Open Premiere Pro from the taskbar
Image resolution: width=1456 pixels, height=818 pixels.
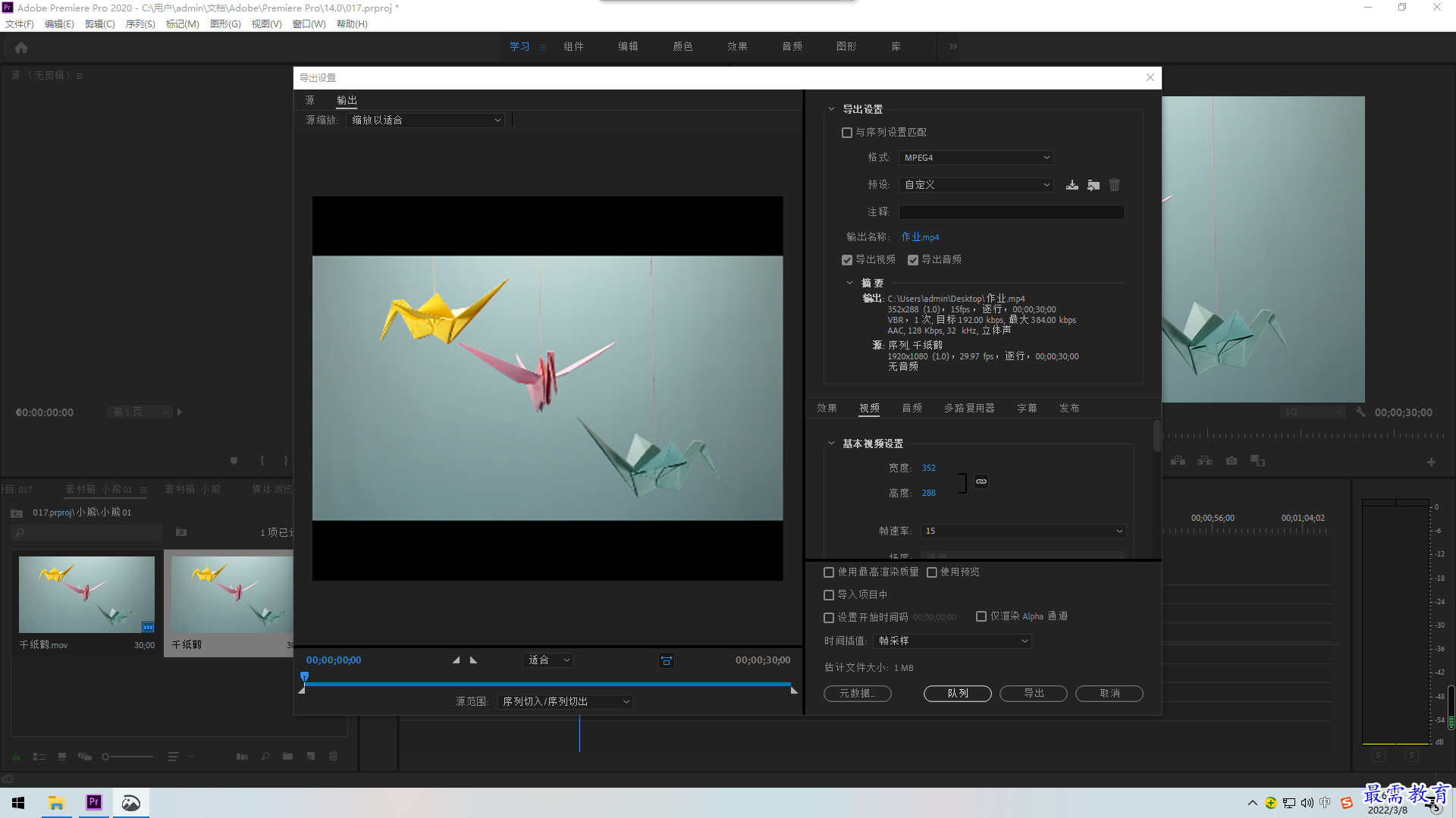[94, 802]
